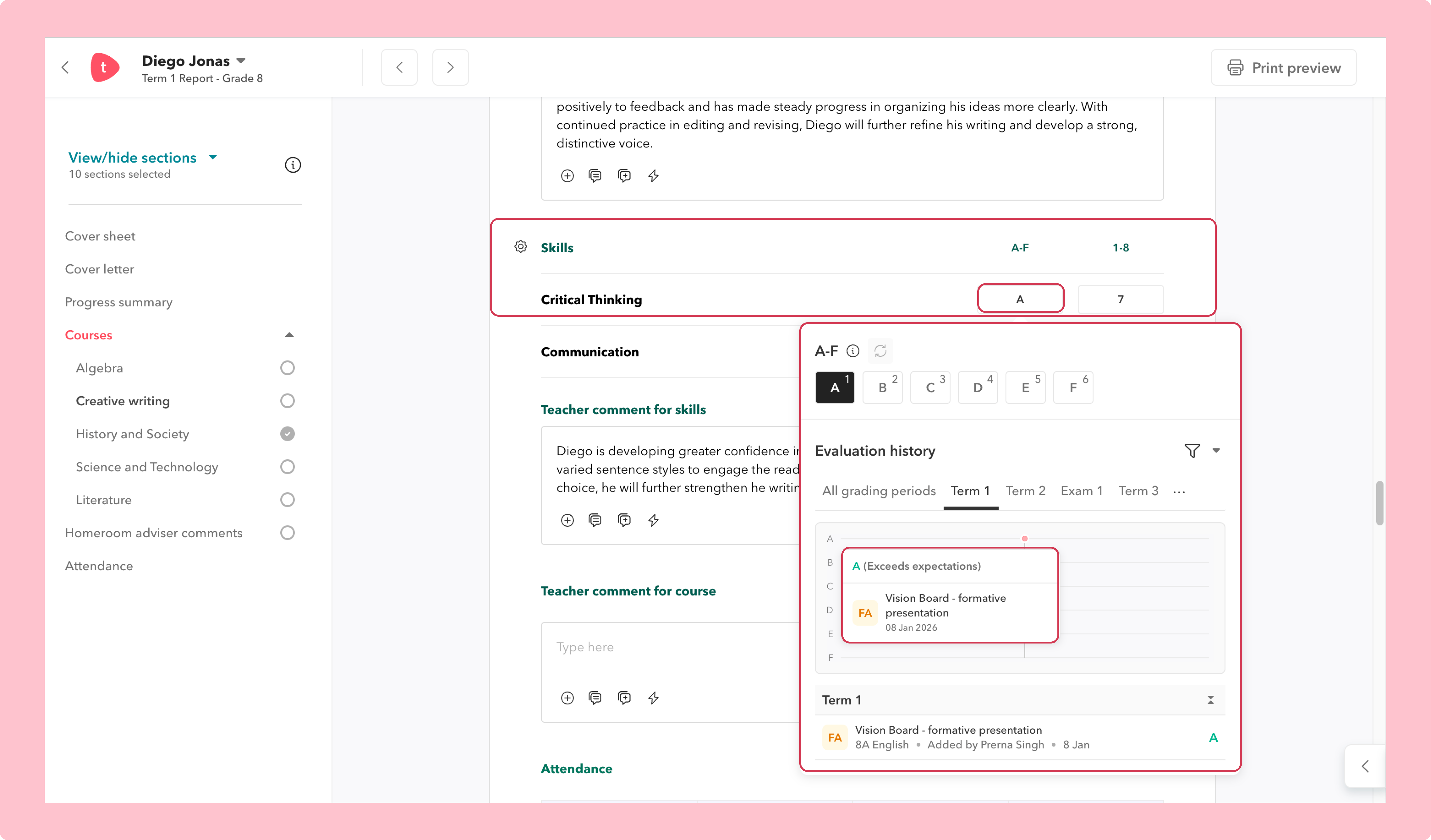The width and height of the screenshot is (1431, 840).
Task: Open the Algebra course
Action: 99,368
